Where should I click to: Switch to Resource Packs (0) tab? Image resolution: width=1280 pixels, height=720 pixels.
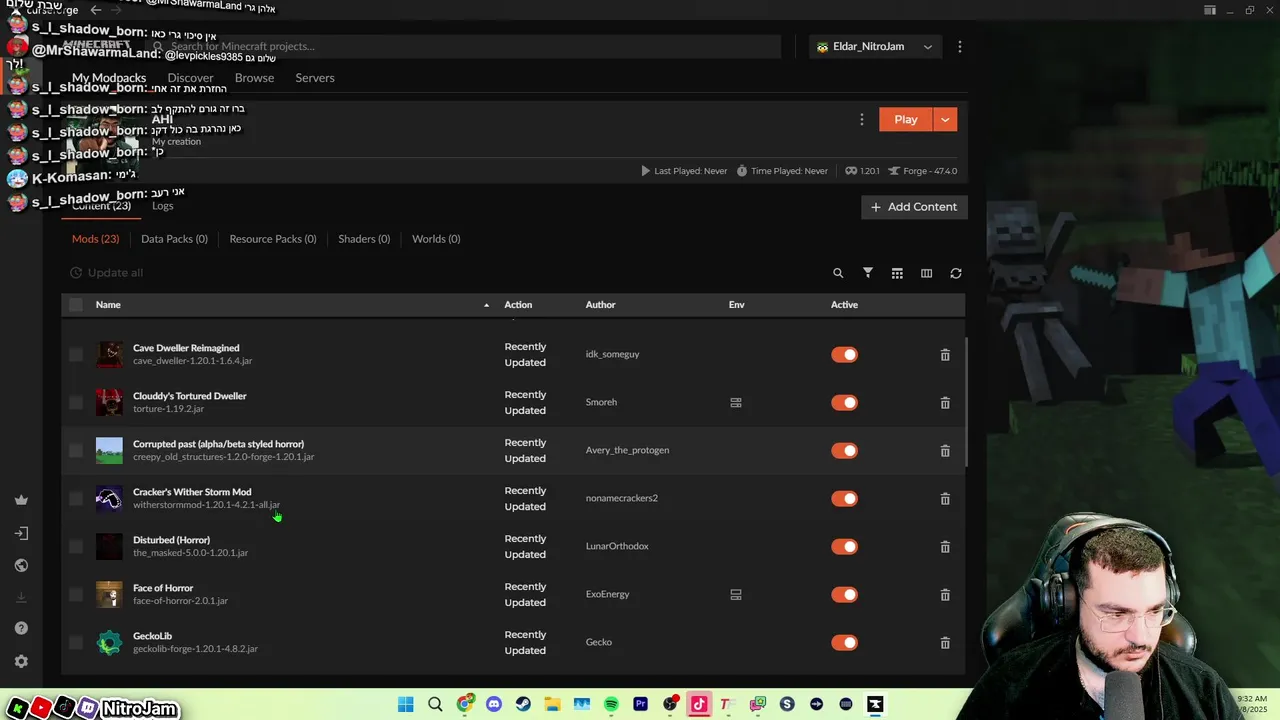click(x=273, y=239)
